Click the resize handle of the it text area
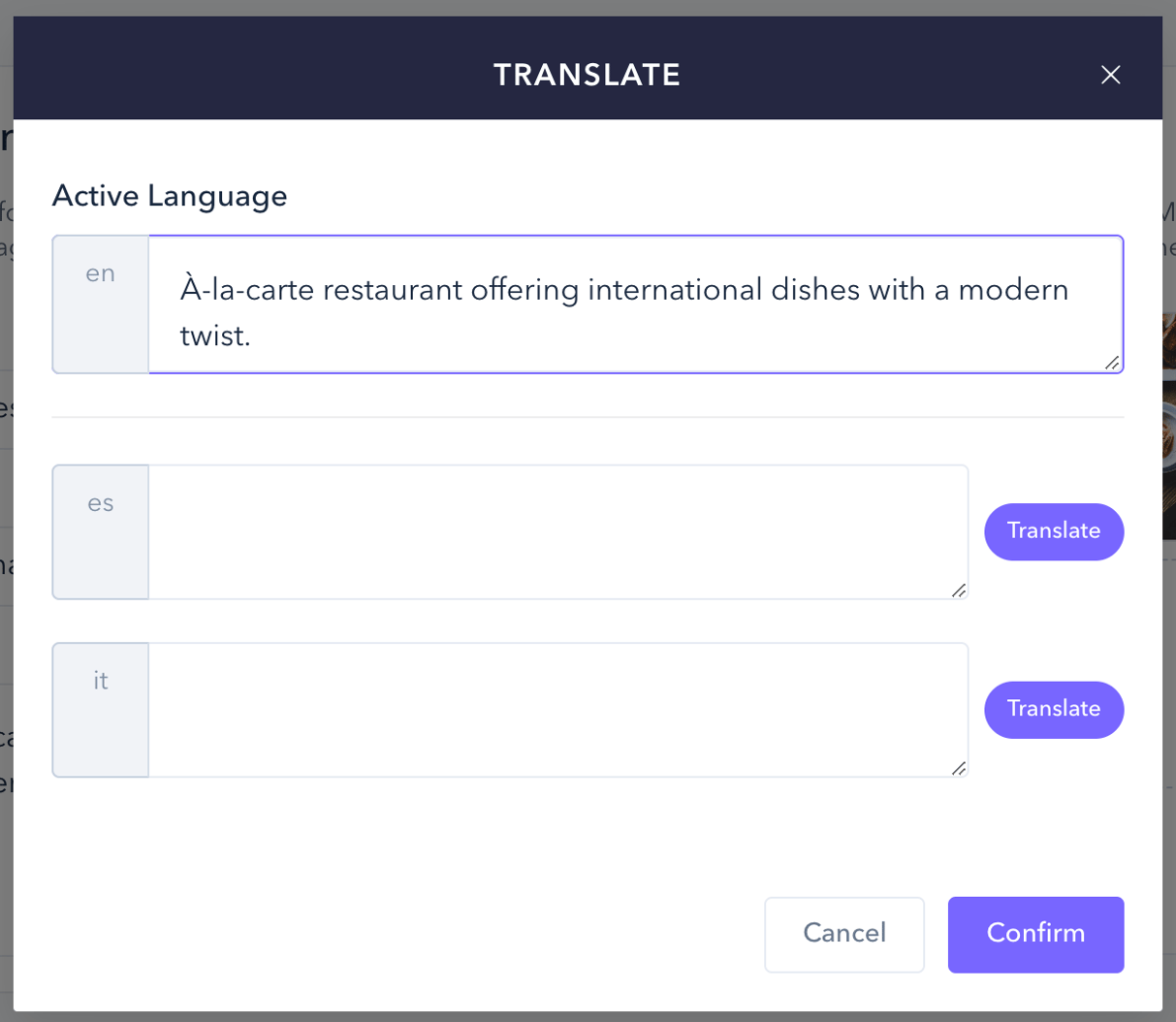 tap(958, 767)
